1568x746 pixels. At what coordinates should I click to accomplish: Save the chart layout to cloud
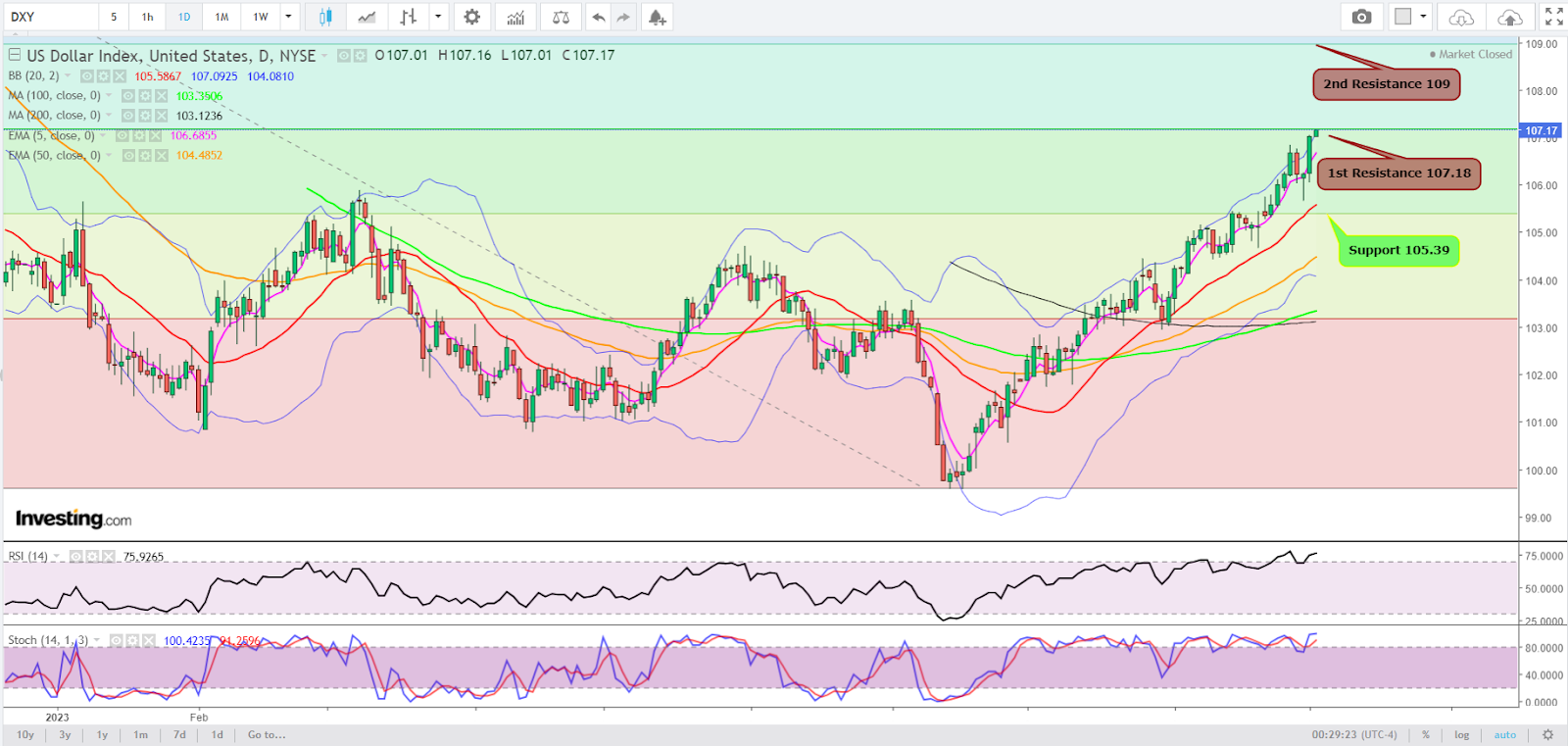coord(1510,17)
